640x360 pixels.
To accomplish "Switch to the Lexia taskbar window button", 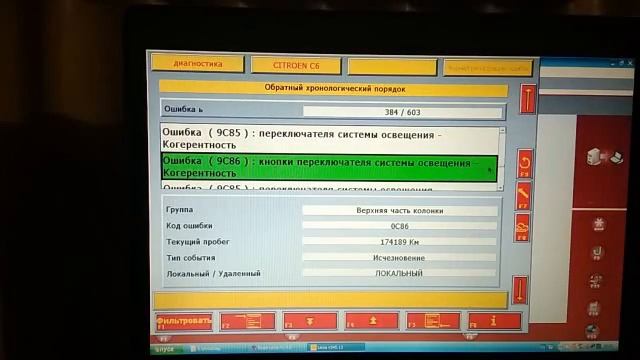I will tap(336, 347).
